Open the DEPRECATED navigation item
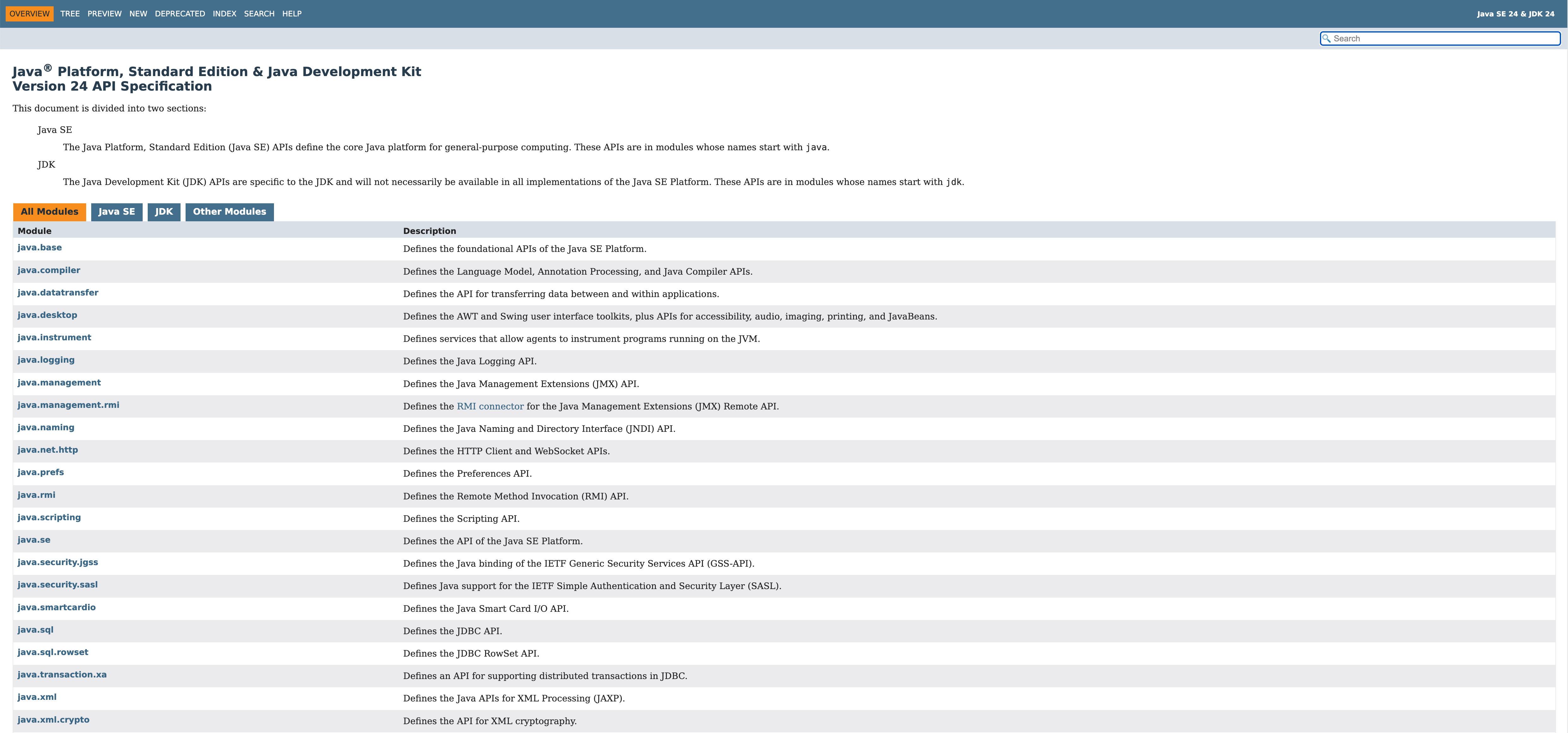This screenshot has width=1568, height=733. [180, 13]
